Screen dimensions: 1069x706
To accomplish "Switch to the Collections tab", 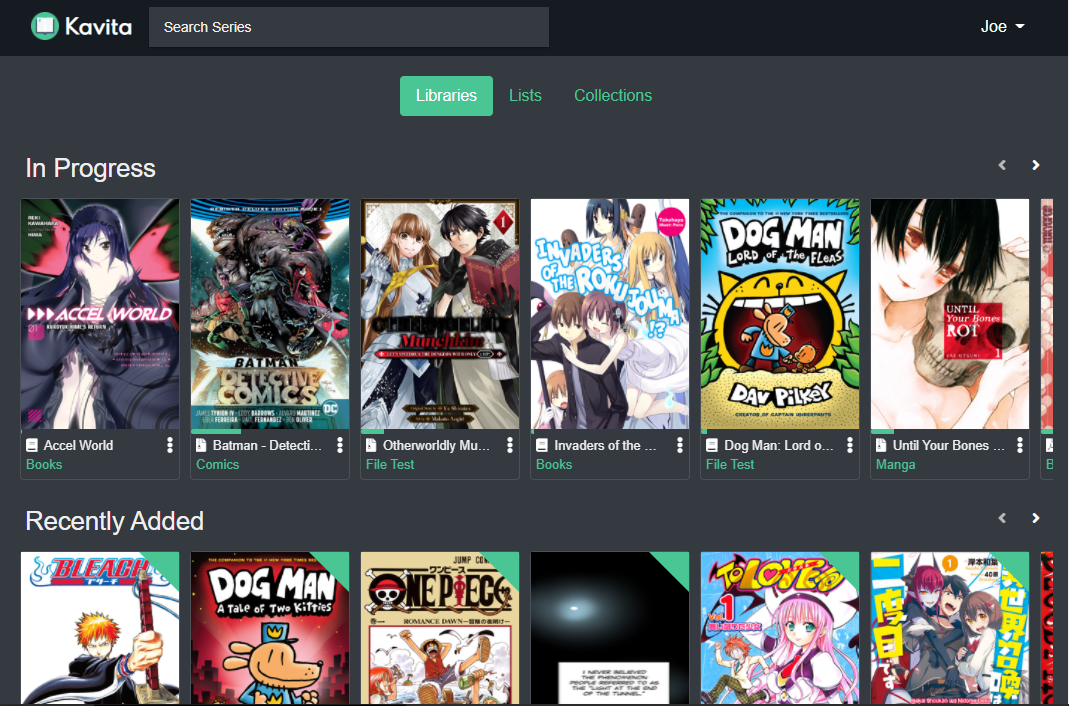I will point(613,95).
